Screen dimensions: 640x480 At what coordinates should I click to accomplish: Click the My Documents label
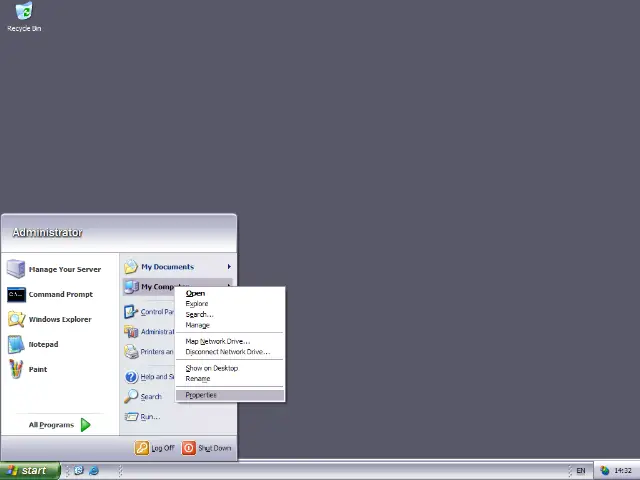[x=167, y=267]
